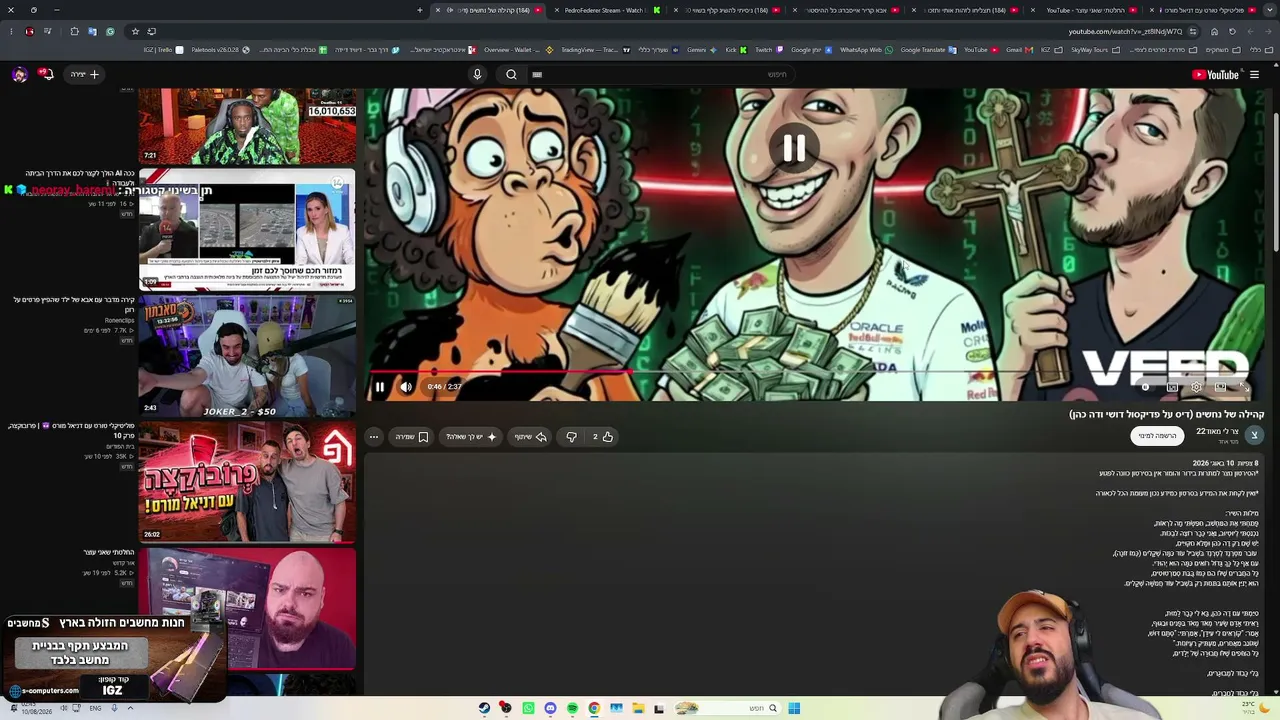Open the Twitch bookmark
Viewport: 1280px width, 720px height.
767,50
